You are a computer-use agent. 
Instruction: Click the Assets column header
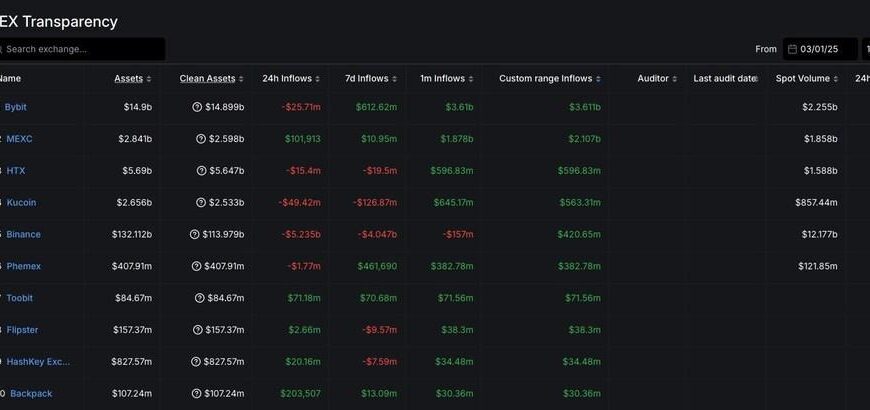click(x=129, y=79)
